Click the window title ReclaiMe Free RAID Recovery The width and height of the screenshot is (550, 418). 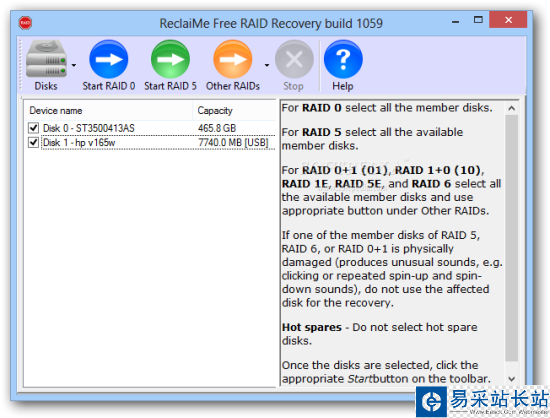(271, 23)
